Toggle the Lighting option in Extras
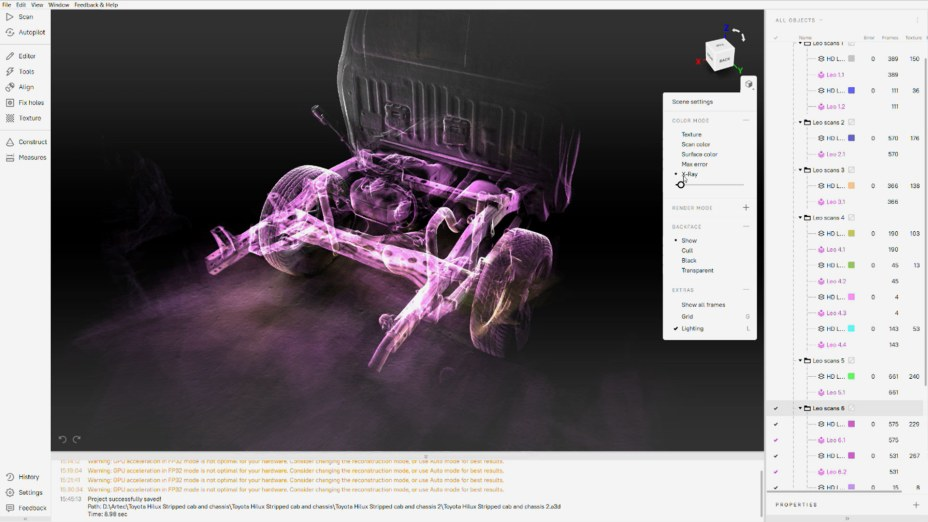 pos(692,328)
